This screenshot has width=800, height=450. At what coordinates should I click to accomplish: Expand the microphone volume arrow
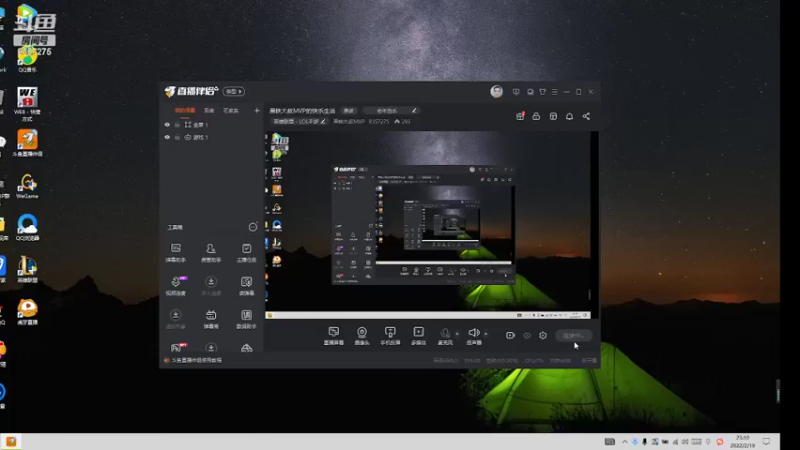(457, 334)
